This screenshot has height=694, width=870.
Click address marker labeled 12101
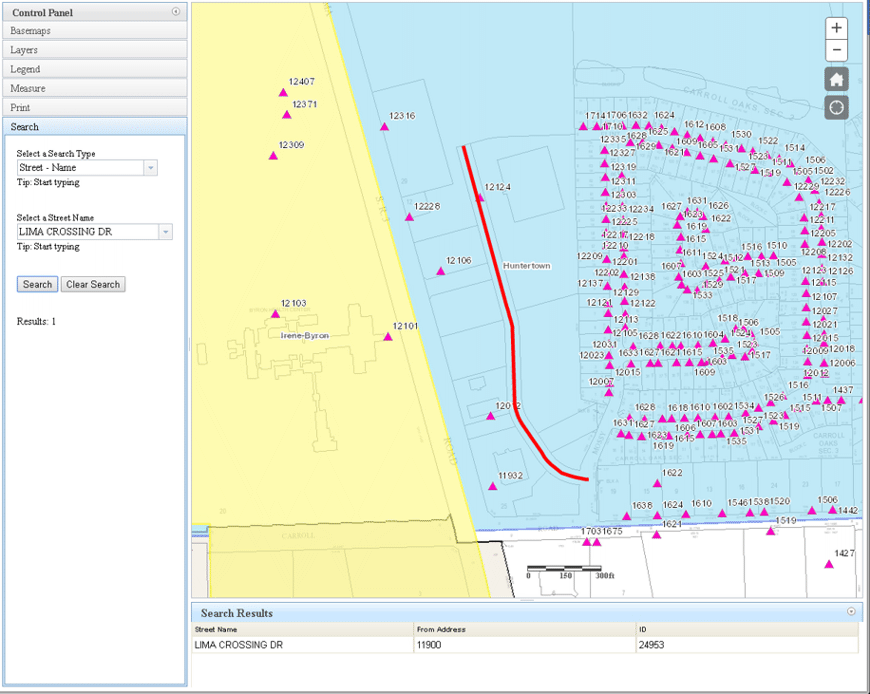tap(388, 337)
